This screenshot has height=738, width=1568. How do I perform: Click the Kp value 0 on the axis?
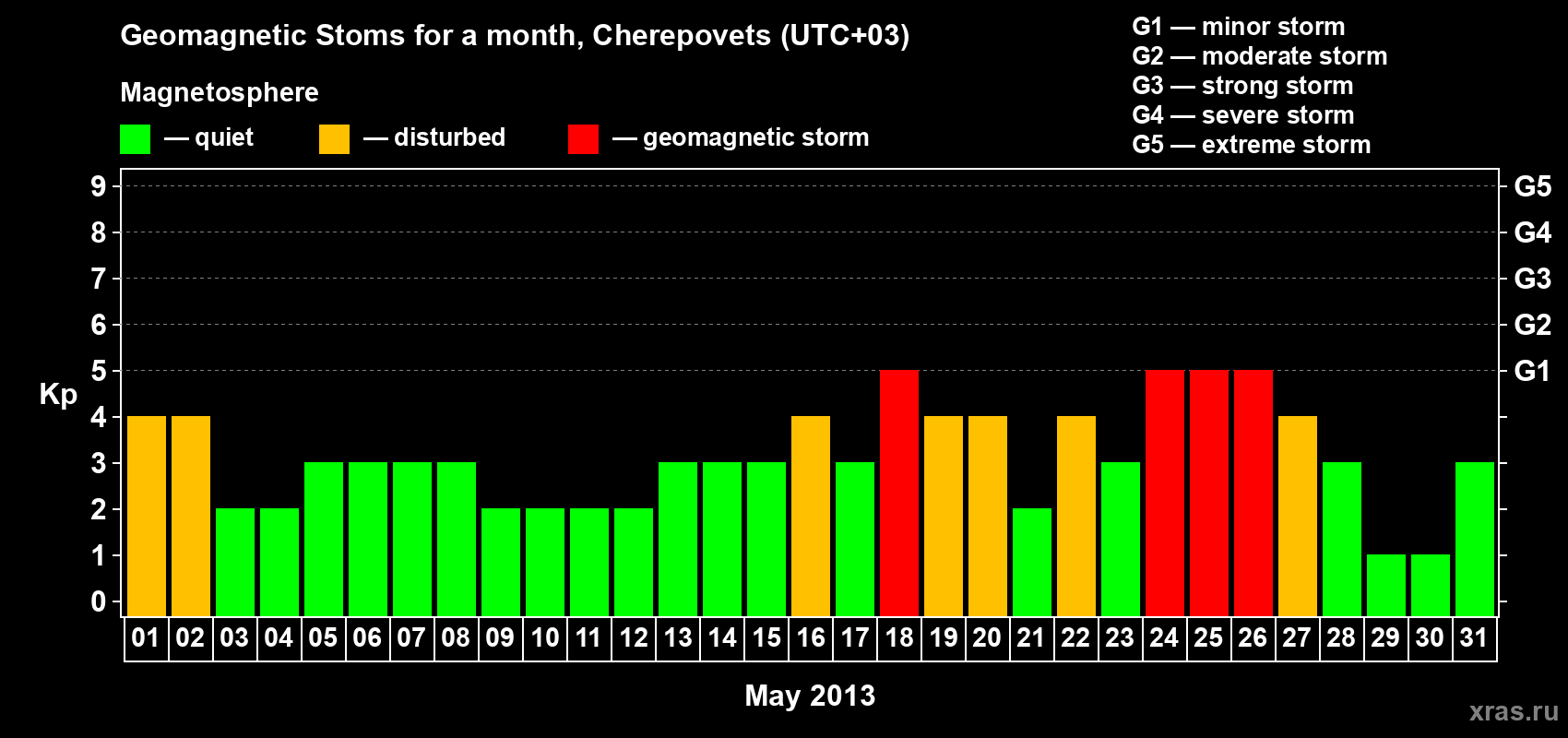[99, 601]
